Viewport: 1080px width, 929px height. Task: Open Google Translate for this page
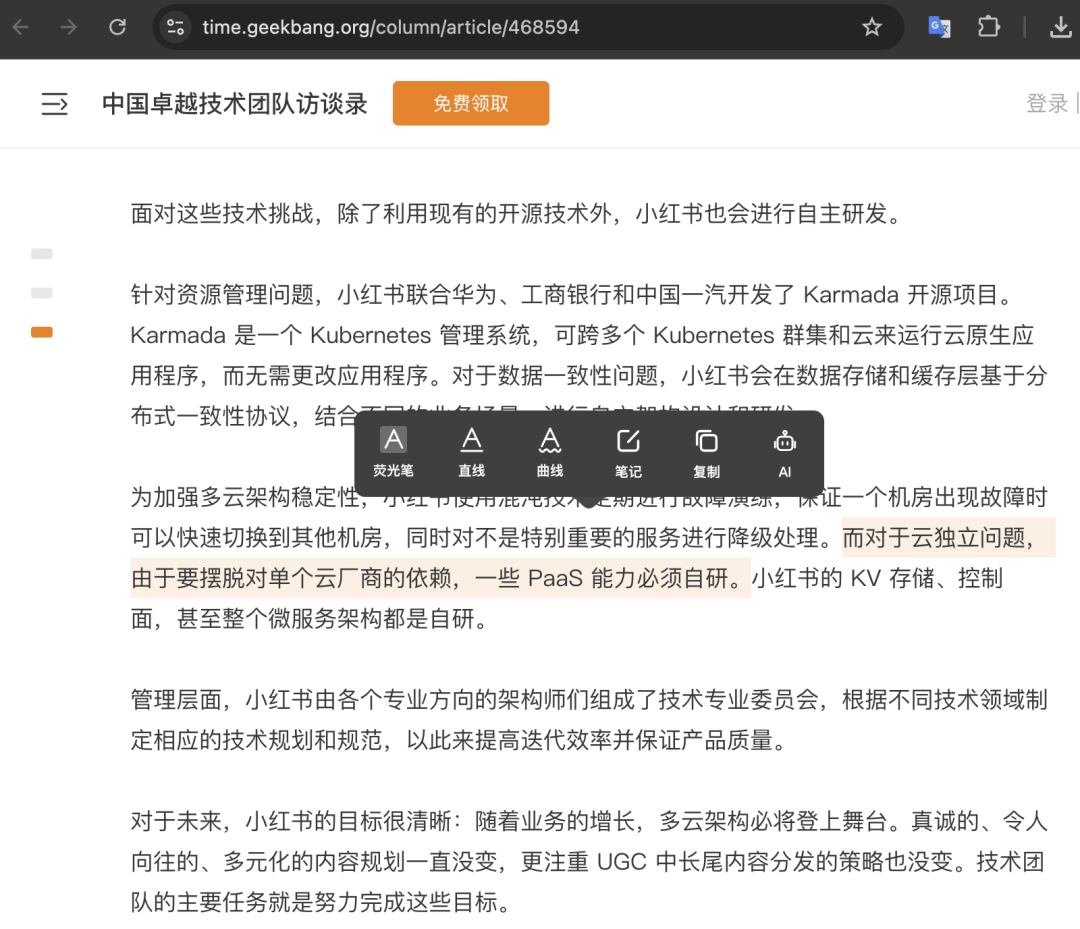coord(939,28)
